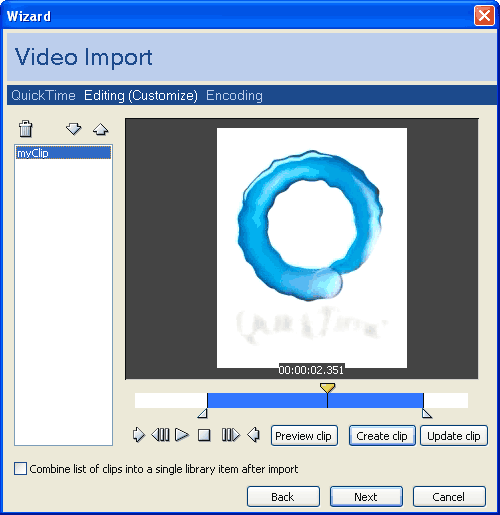
Task: Click the yellow playhead marker on timeline
Action: (x=327, y=388)
